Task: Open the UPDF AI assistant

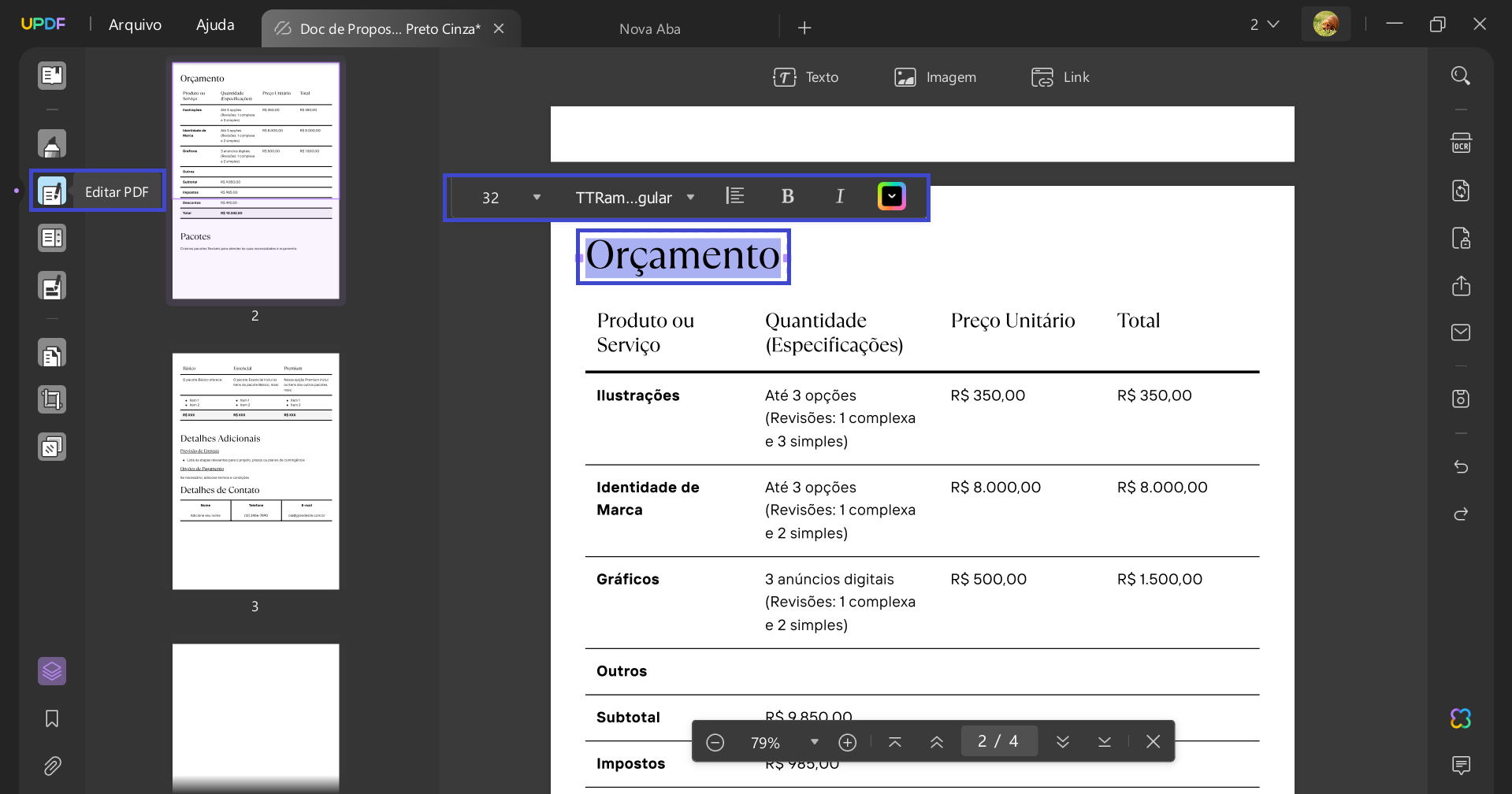Action: 1460,718
